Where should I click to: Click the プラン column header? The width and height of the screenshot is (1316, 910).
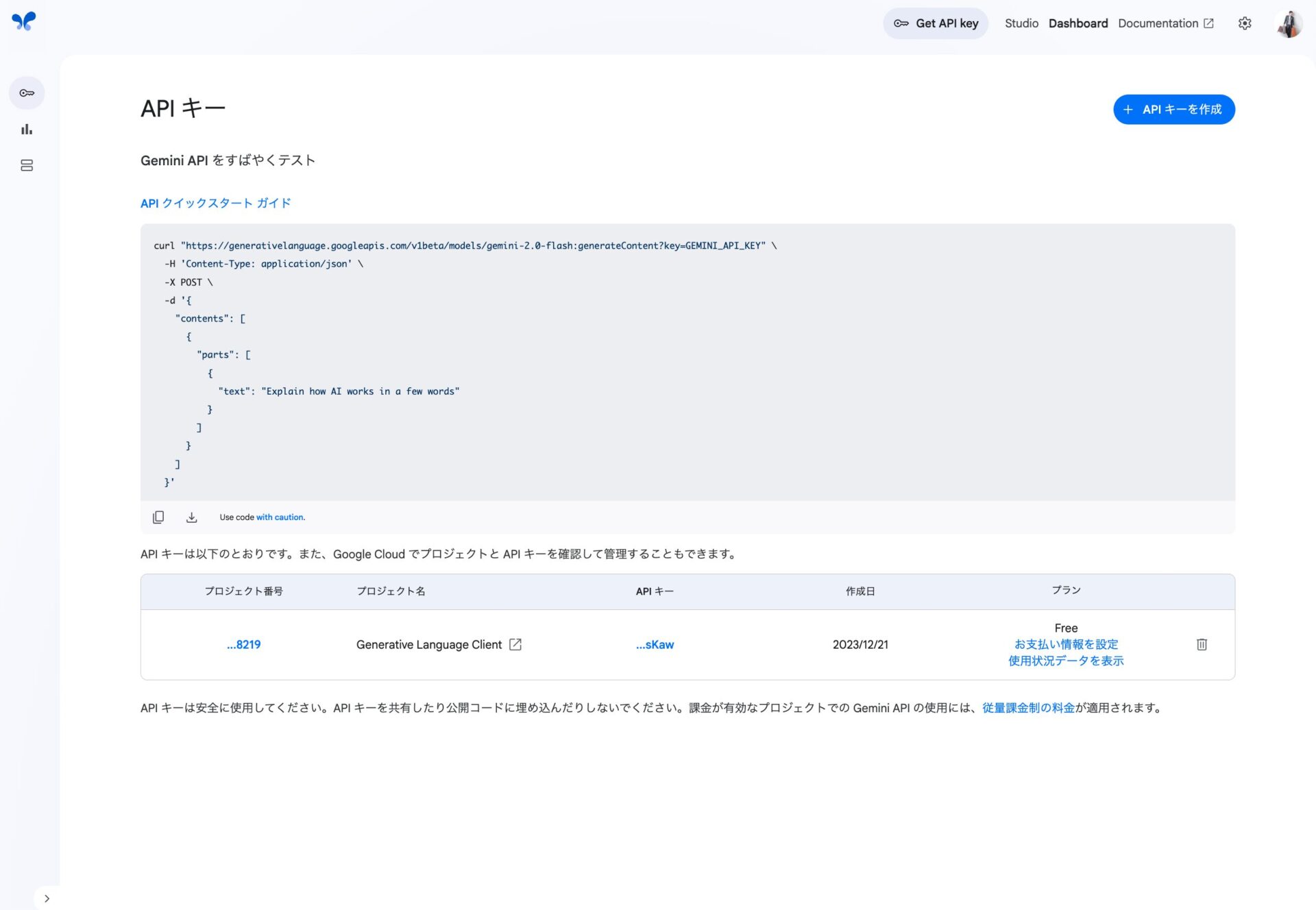pos(1066,590)
